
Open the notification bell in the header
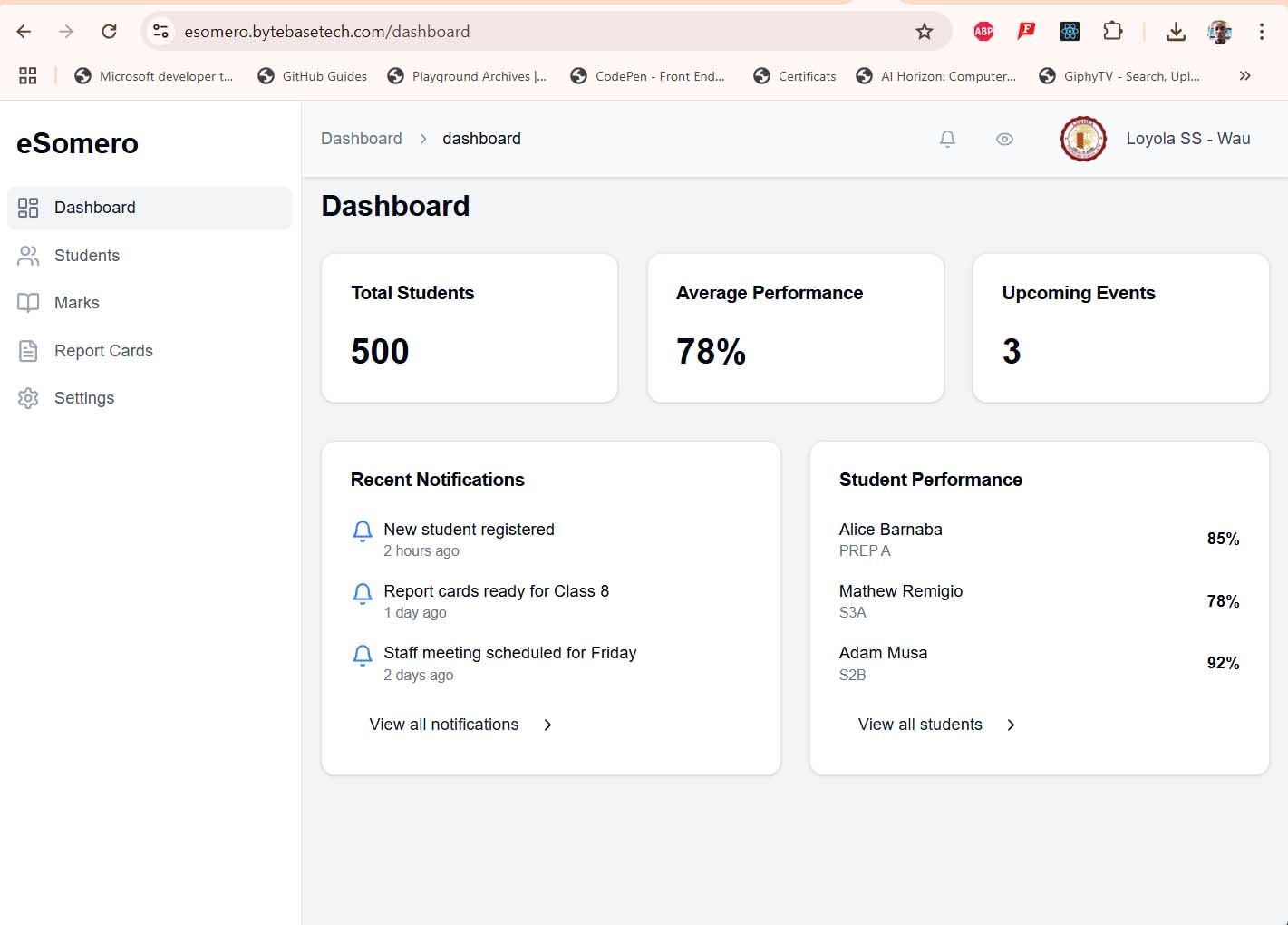(947, 139)
